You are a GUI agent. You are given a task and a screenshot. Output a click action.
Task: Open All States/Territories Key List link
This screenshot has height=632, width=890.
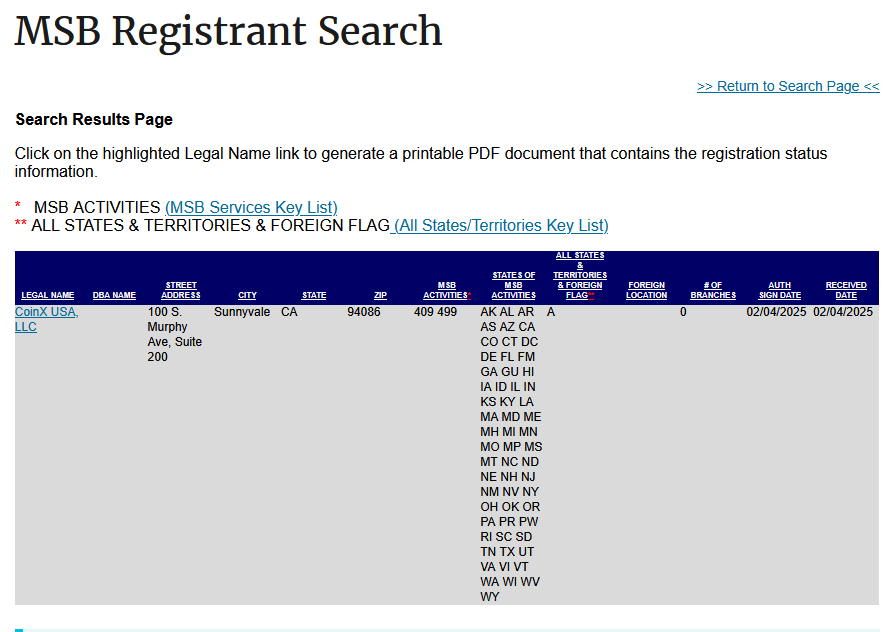click(499, 225)
